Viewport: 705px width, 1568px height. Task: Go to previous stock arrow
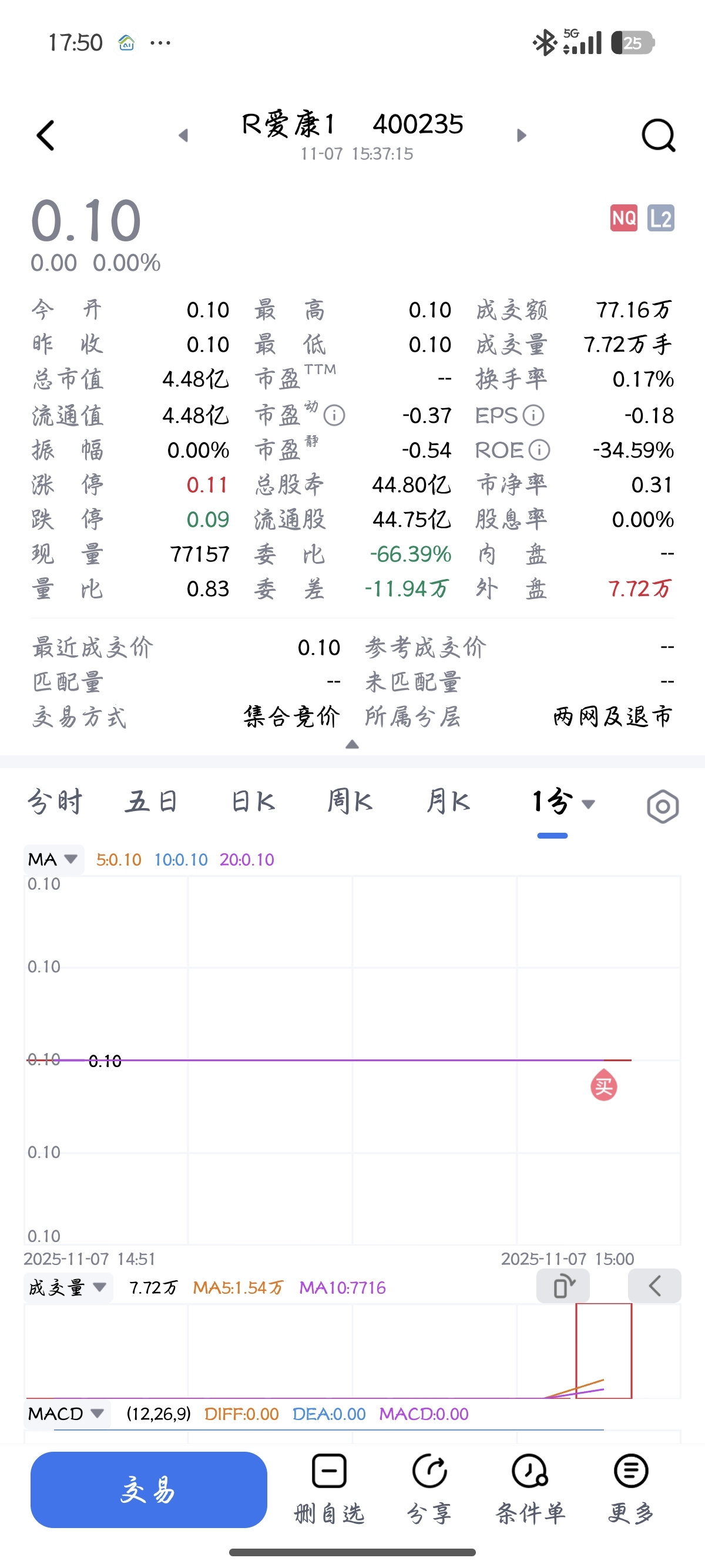183,135
